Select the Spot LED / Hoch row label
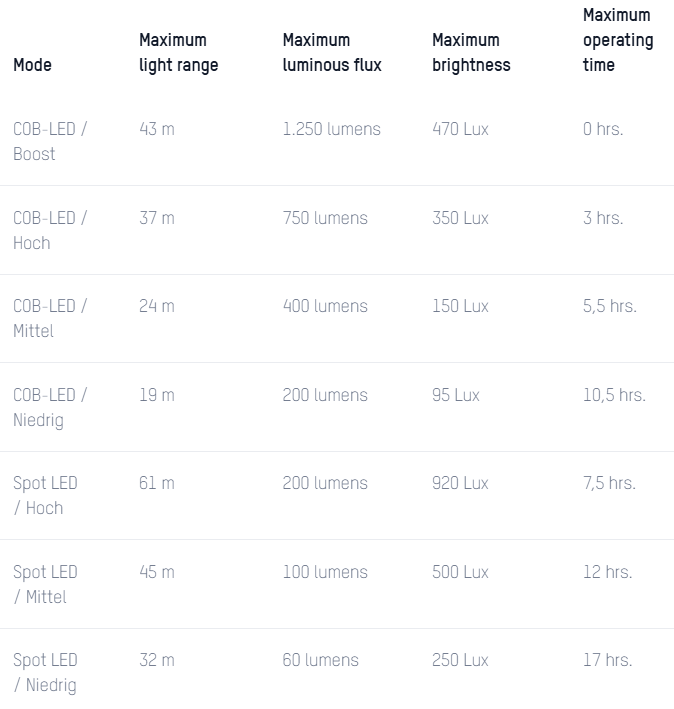Viewport: 674px width, 709px height. click(x=45, y=496)
